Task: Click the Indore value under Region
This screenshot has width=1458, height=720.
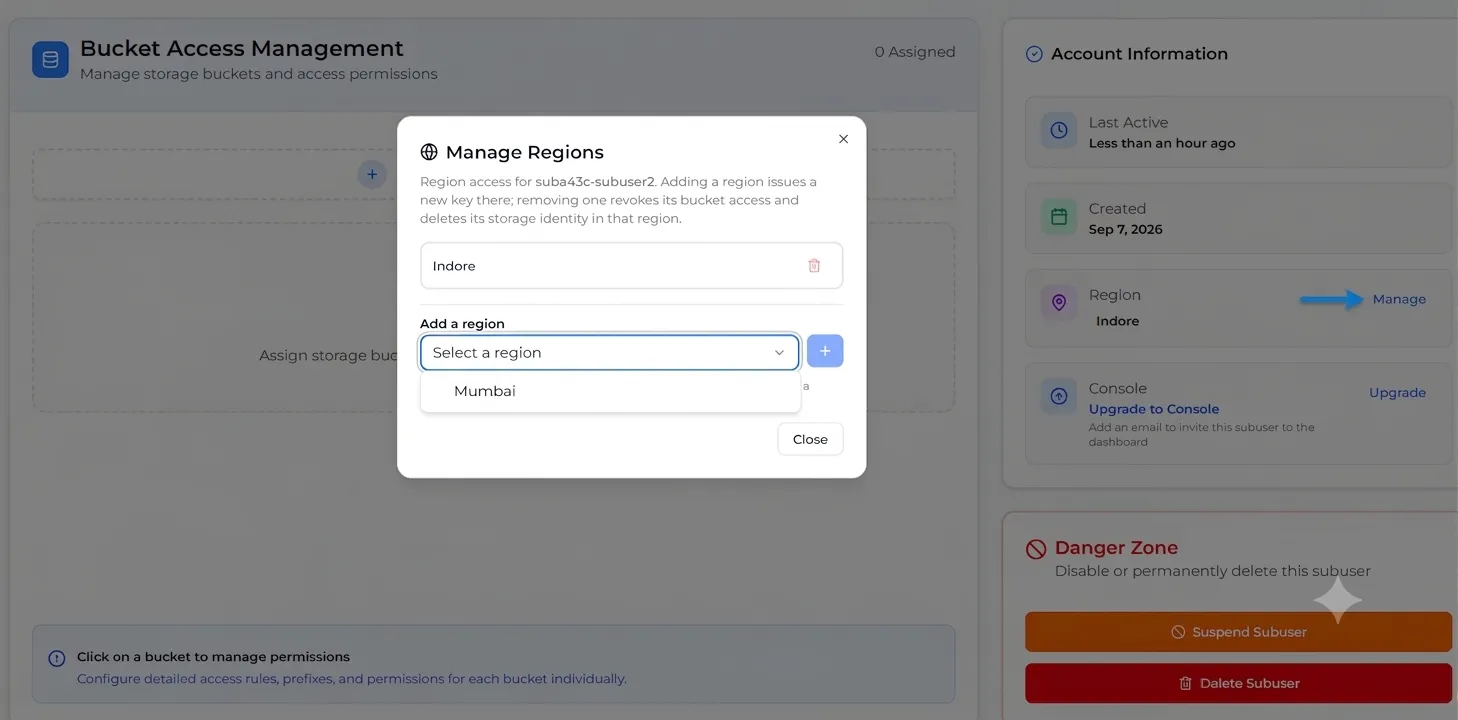Action: (1117, 321)
